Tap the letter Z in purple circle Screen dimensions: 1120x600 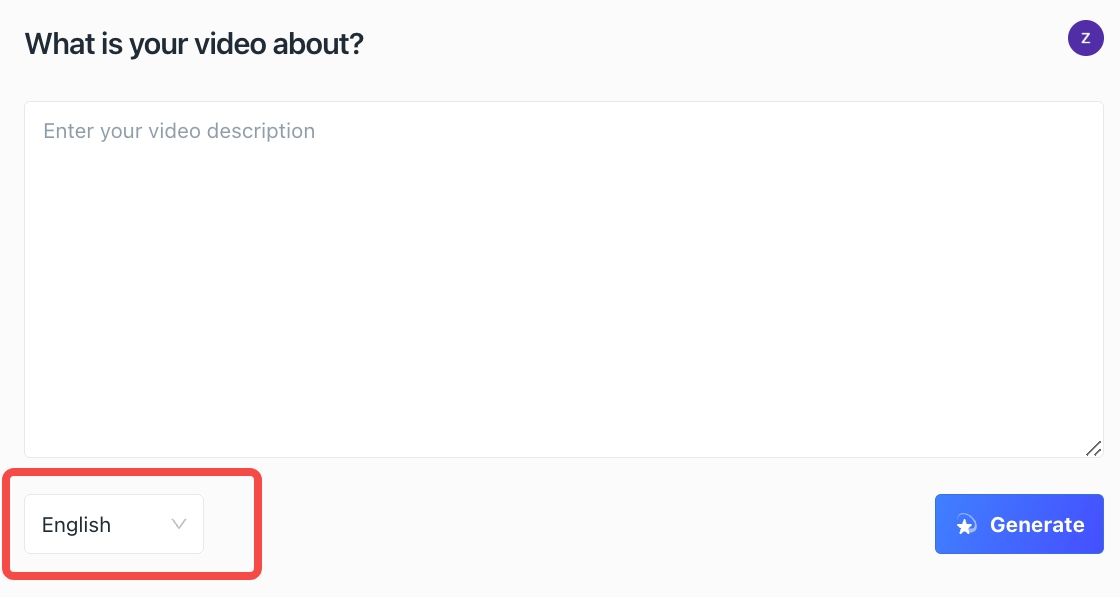point(1086,39)
